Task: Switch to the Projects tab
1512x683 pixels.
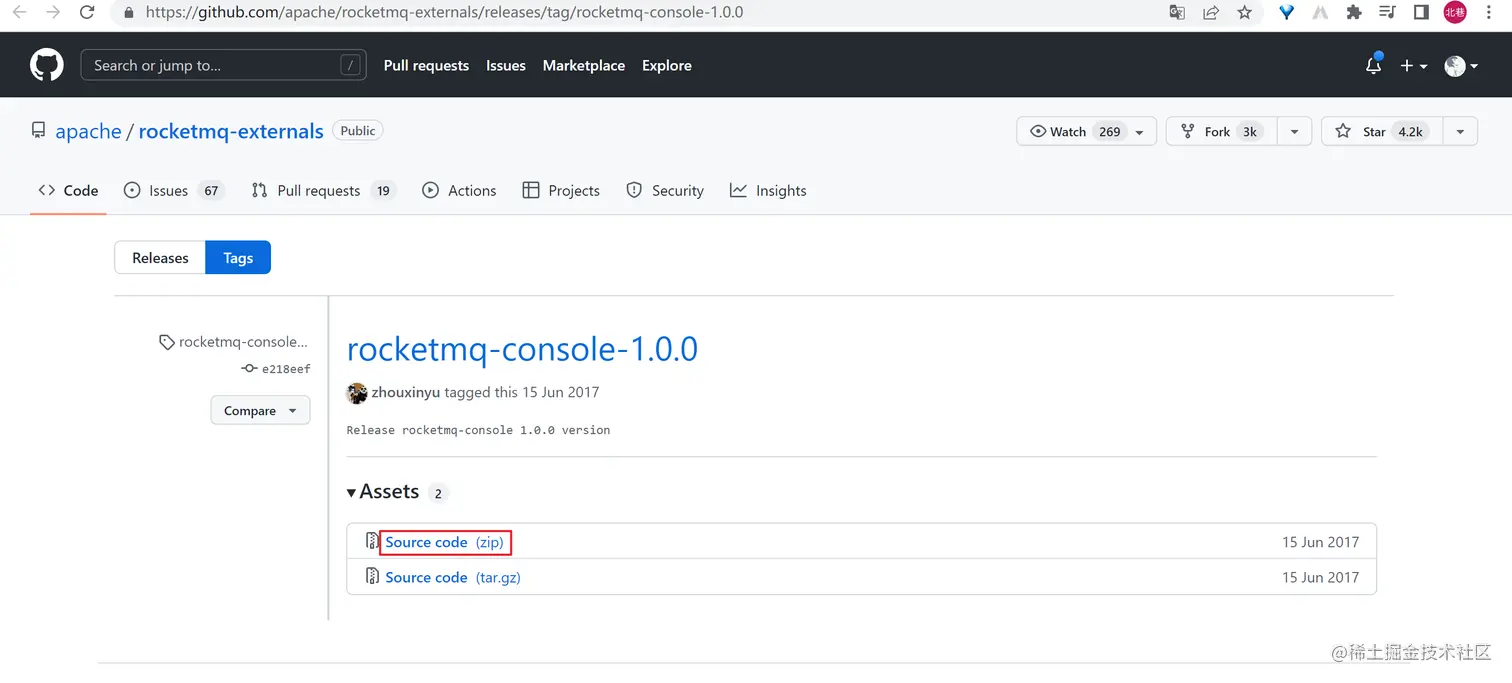Action: [561, 190]
